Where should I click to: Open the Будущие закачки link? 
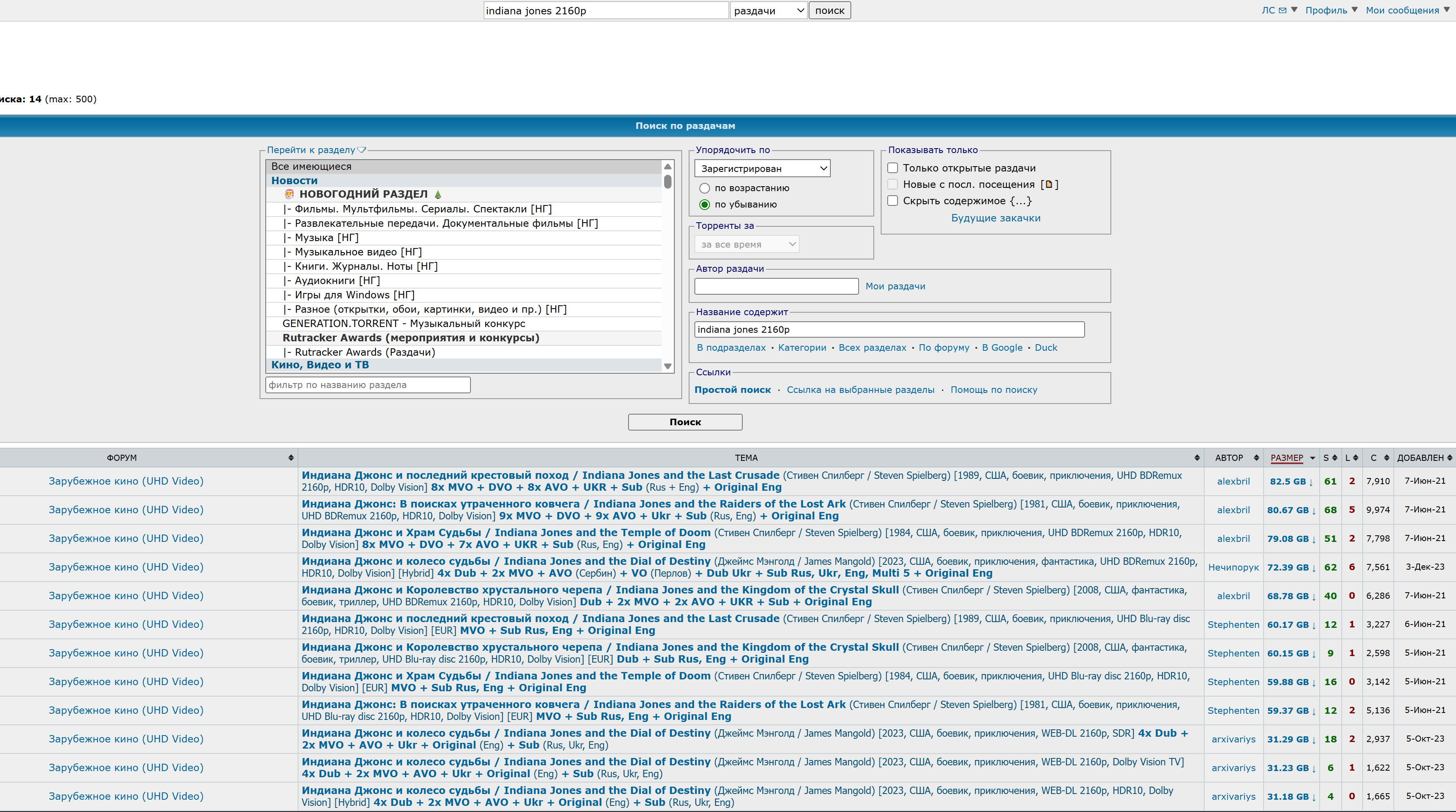995,218
